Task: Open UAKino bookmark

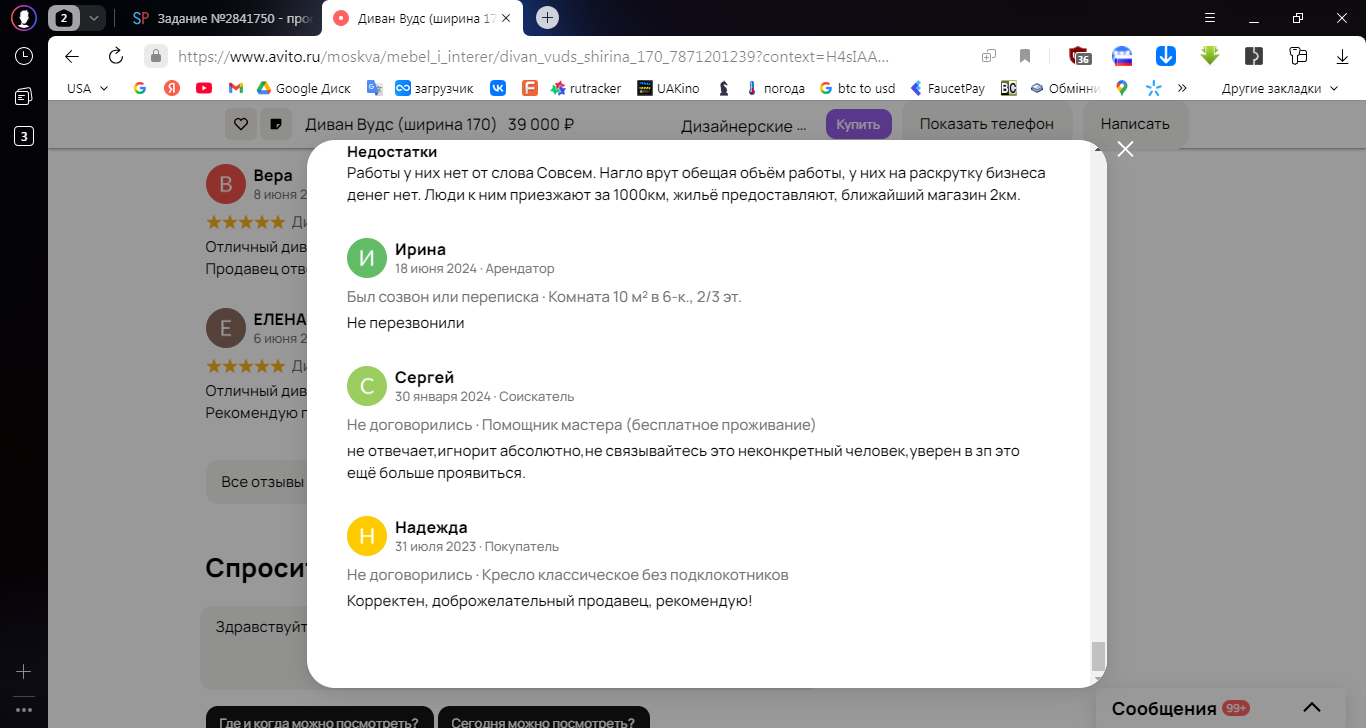Action: 669,88
